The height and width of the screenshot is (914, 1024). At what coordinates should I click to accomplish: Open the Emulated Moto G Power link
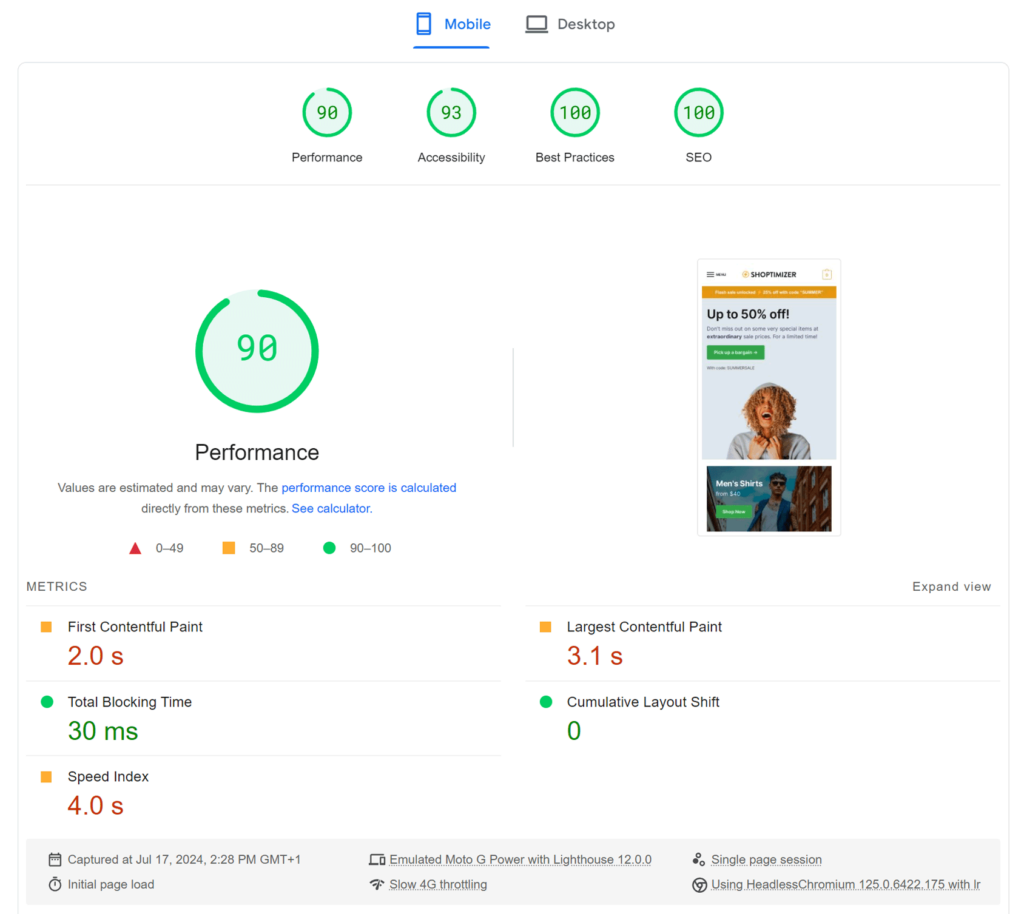pos(520,858)
